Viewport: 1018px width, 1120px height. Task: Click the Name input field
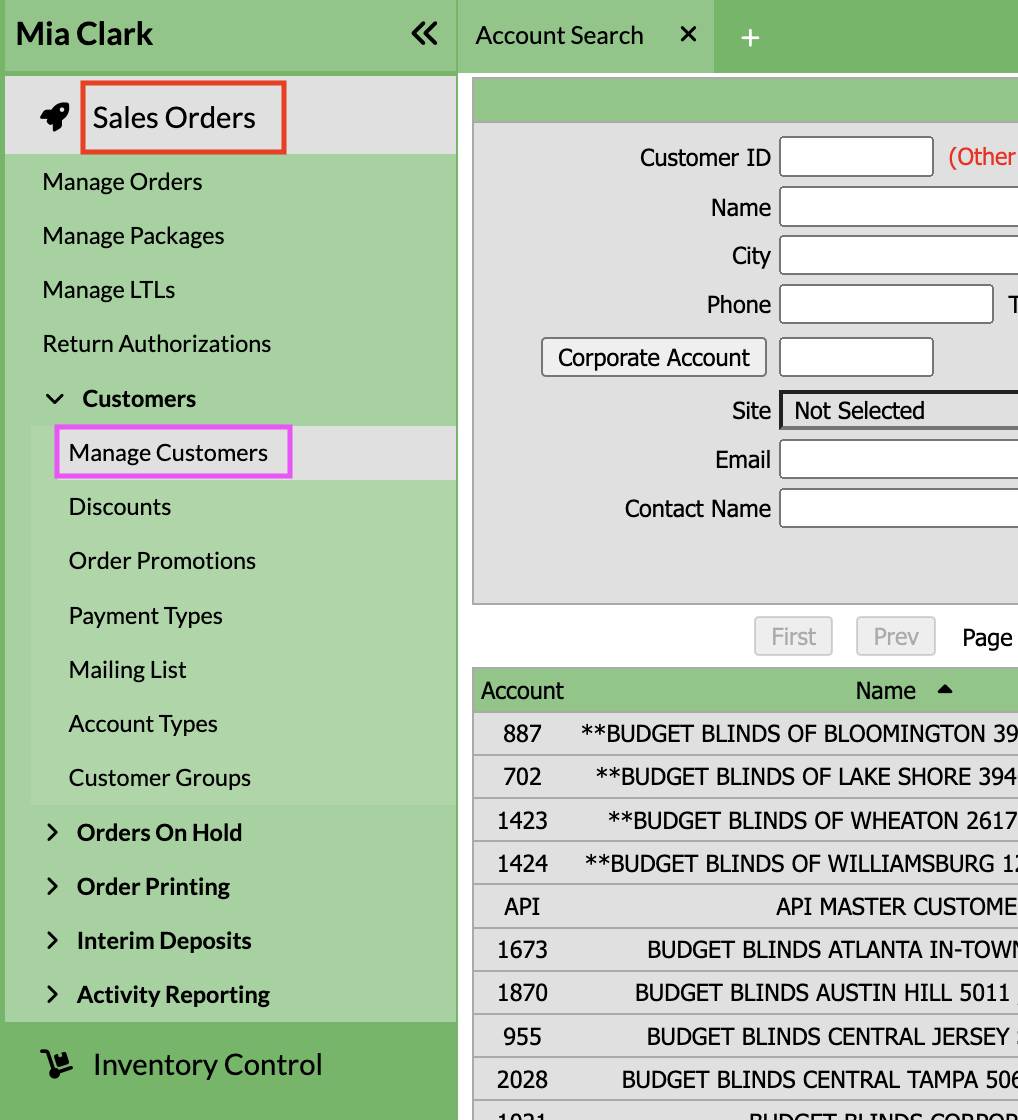pos(899,206)
